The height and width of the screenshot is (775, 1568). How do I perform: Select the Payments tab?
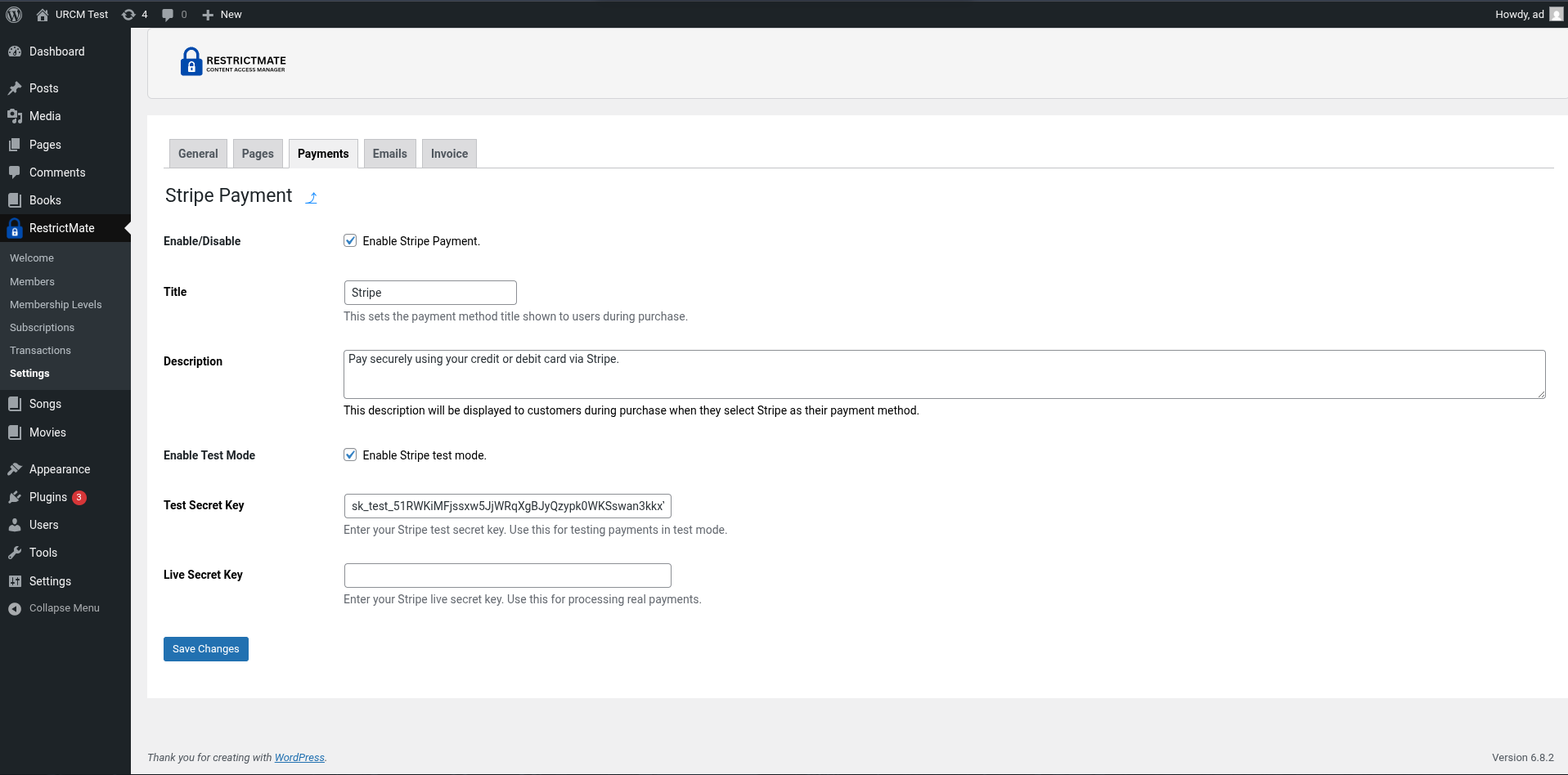coord(323,154)
